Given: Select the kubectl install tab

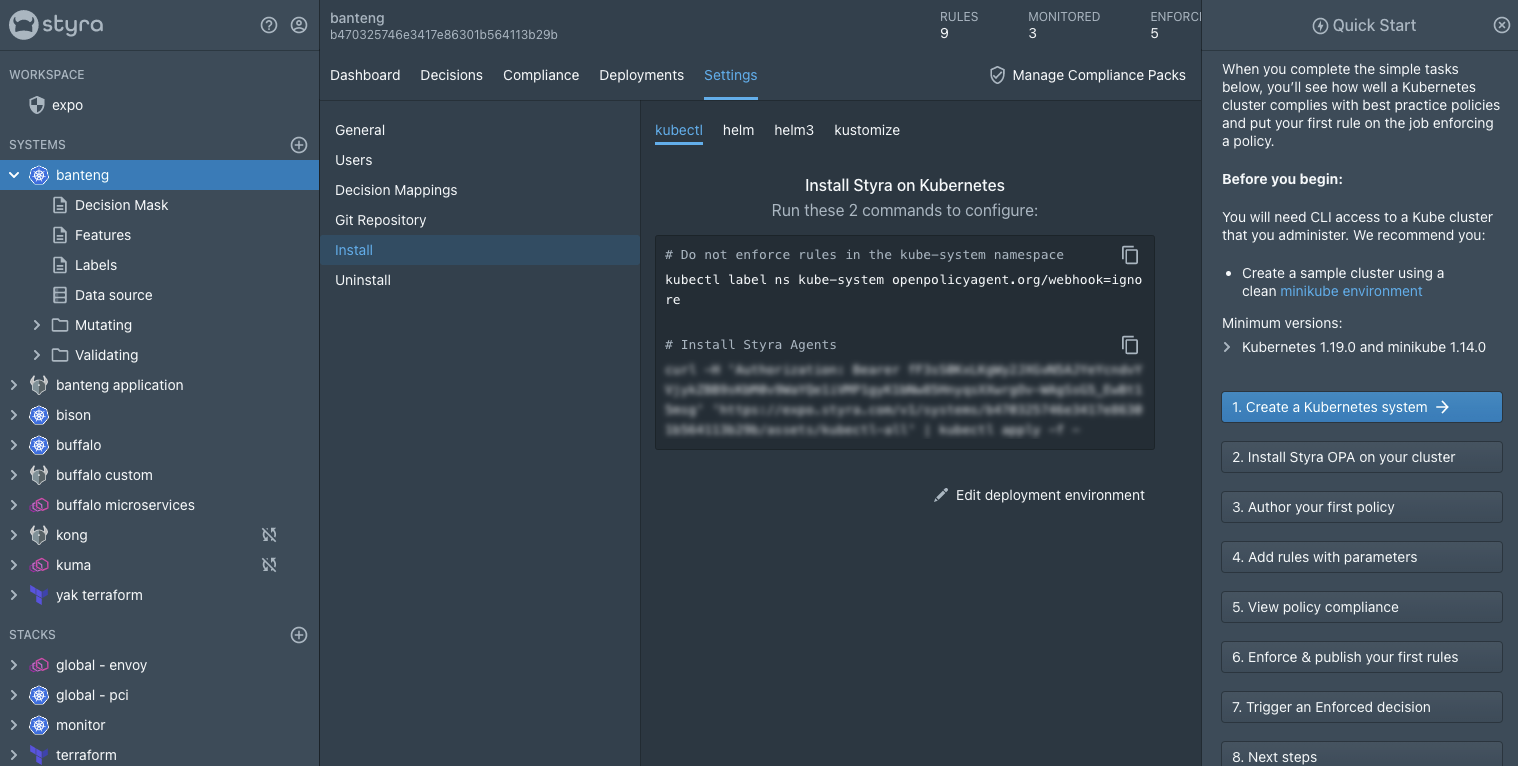Looking at the screenshot, I should click(679, 130).
